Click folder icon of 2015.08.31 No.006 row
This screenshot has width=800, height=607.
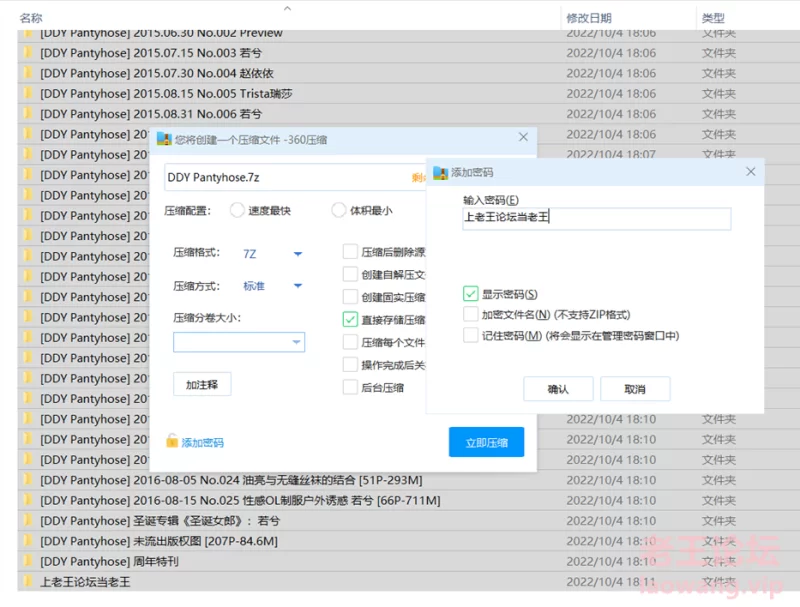29,113
